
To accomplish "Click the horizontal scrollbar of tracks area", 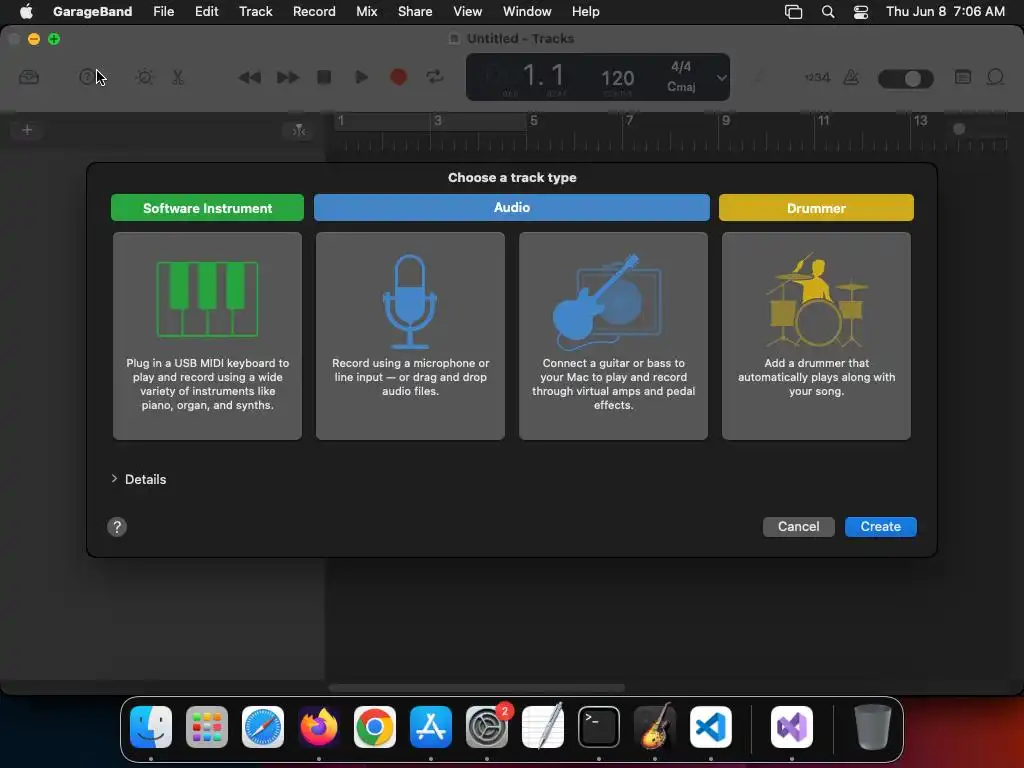I will pyautogui.click(x=477, y=688).
